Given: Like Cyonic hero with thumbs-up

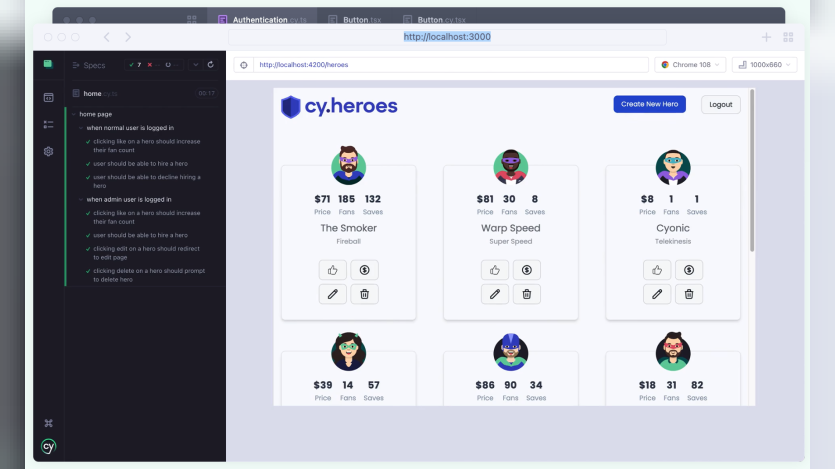Looking at the screenshot, I should pyautogui.click(x=657, y=270).
